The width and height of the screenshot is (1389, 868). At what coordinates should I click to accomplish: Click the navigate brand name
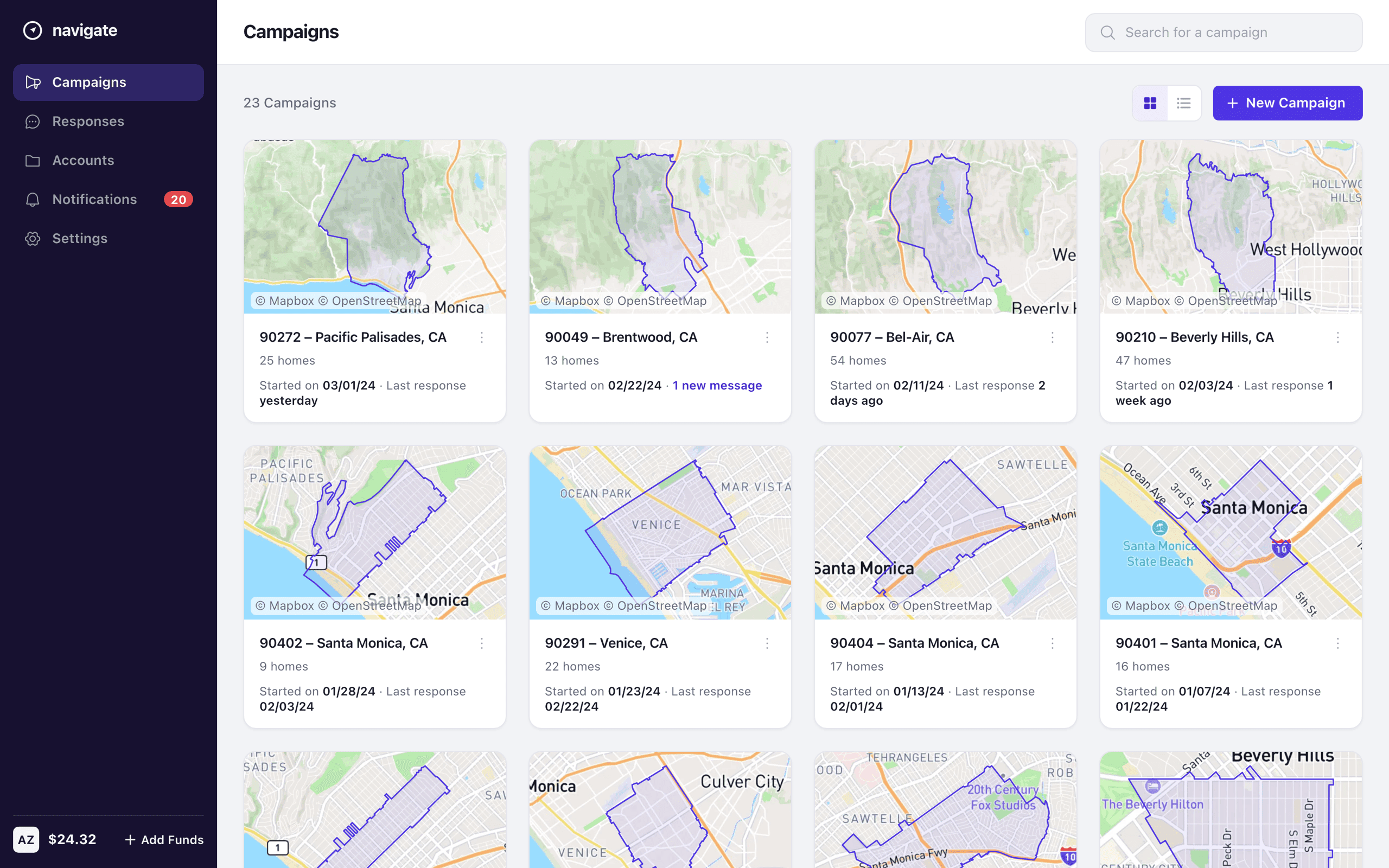(x=85, y=30)
